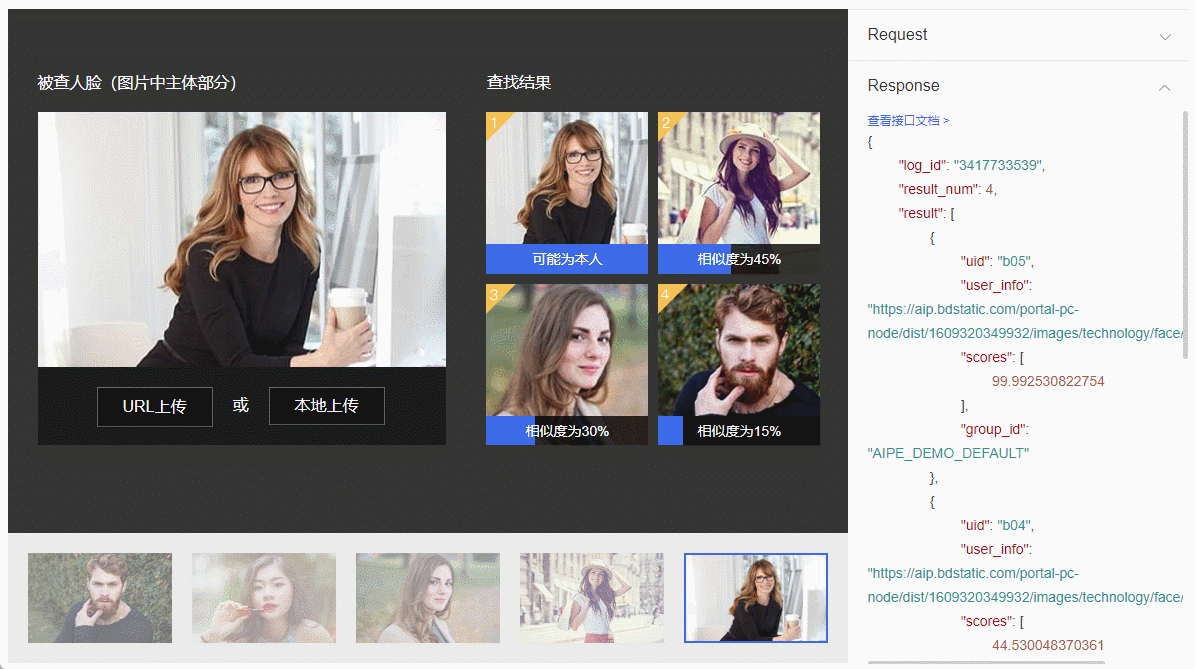Click the Response section header text
This screenshot has width=1195, height=669.
pos(903,85)
